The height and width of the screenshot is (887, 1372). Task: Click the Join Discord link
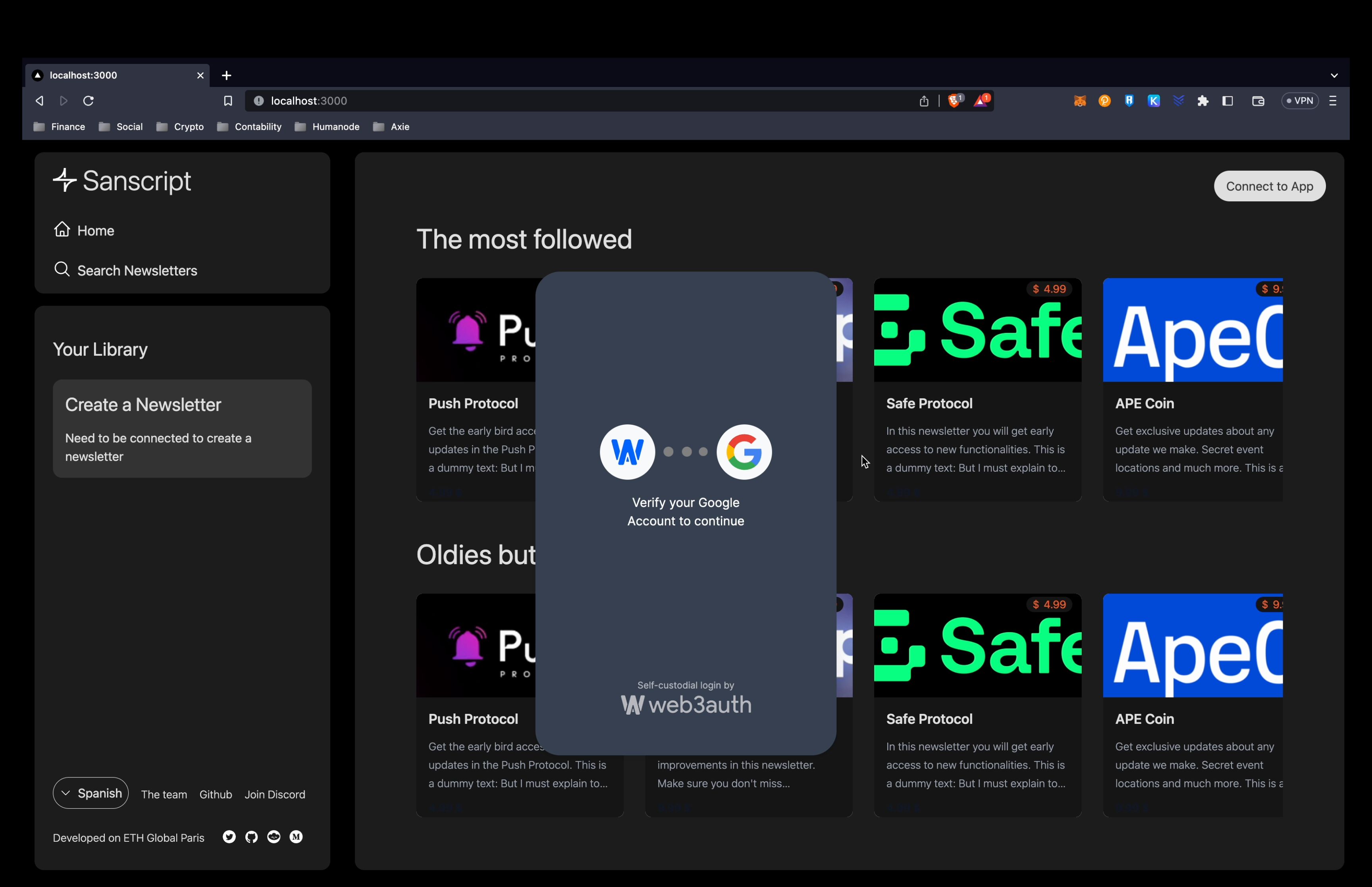[275, 794]
